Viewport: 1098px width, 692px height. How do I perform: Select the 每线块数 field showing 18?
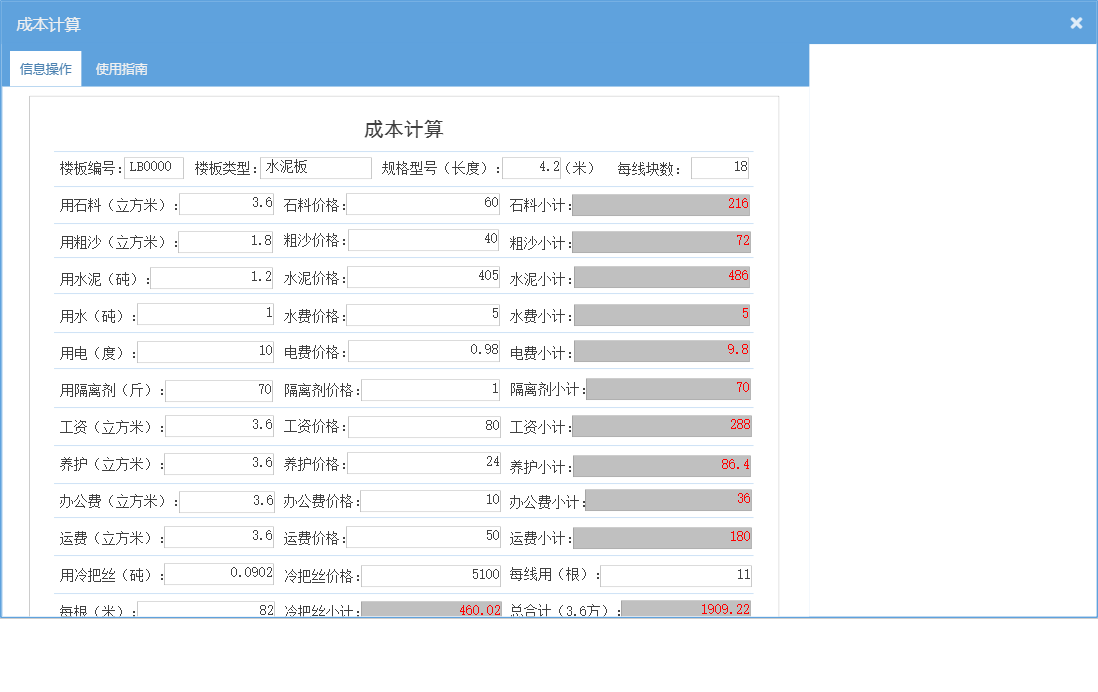720,167
